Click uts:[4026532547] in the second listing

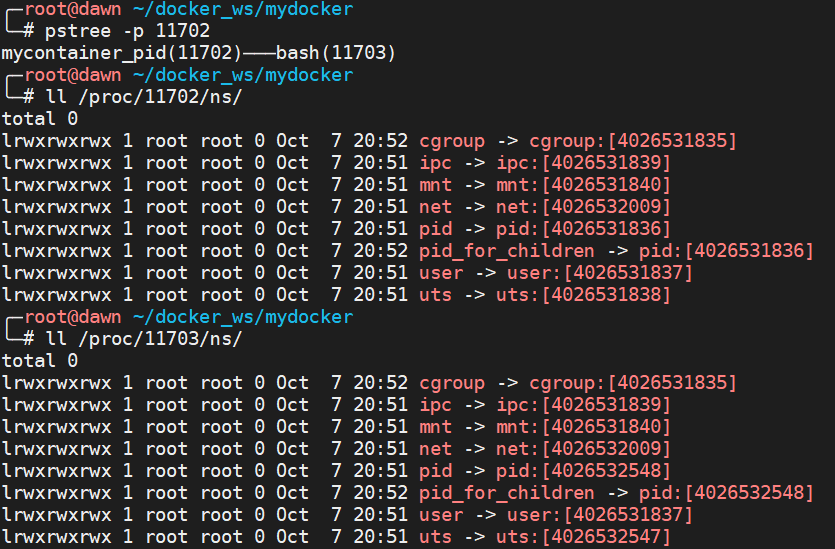click(x=583, y=537)
